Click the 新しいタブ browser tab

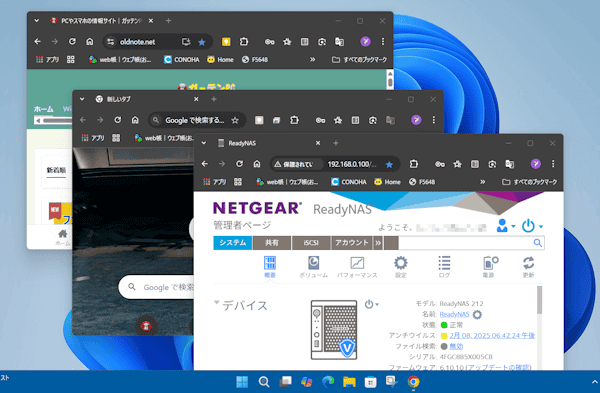[x=147, y=99]
